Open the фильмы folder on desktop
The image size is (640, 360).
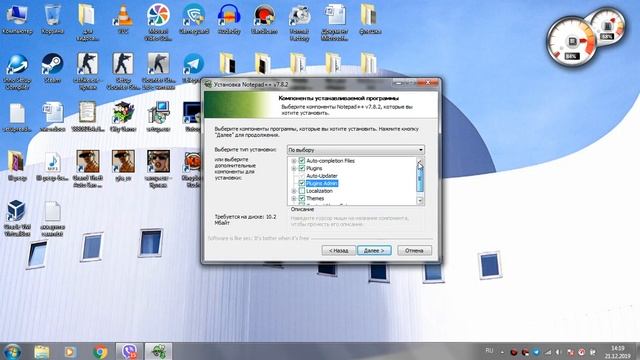click(x=369, y=20)
